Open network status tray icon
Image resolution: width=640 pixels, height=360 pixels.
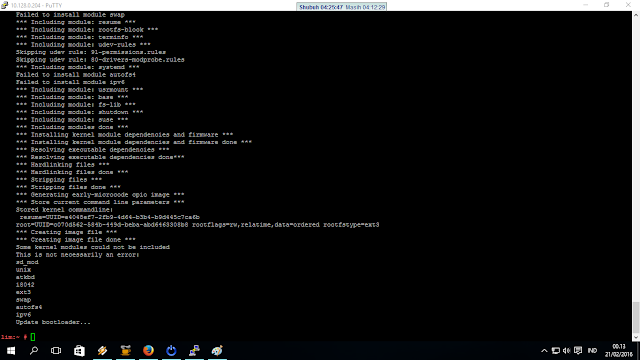[x=556, y=351]
